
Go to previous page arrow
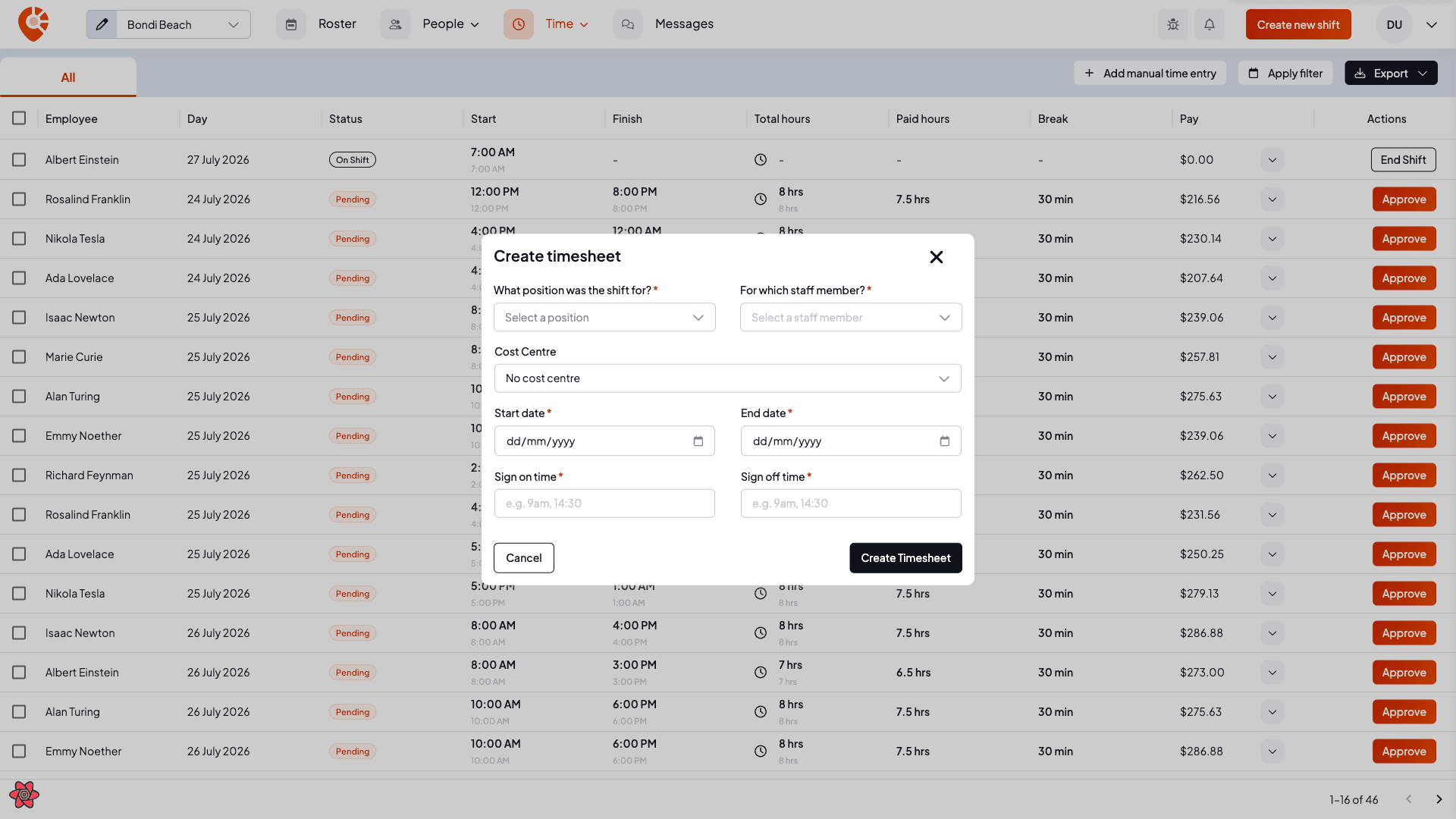tap(1408, 799)
